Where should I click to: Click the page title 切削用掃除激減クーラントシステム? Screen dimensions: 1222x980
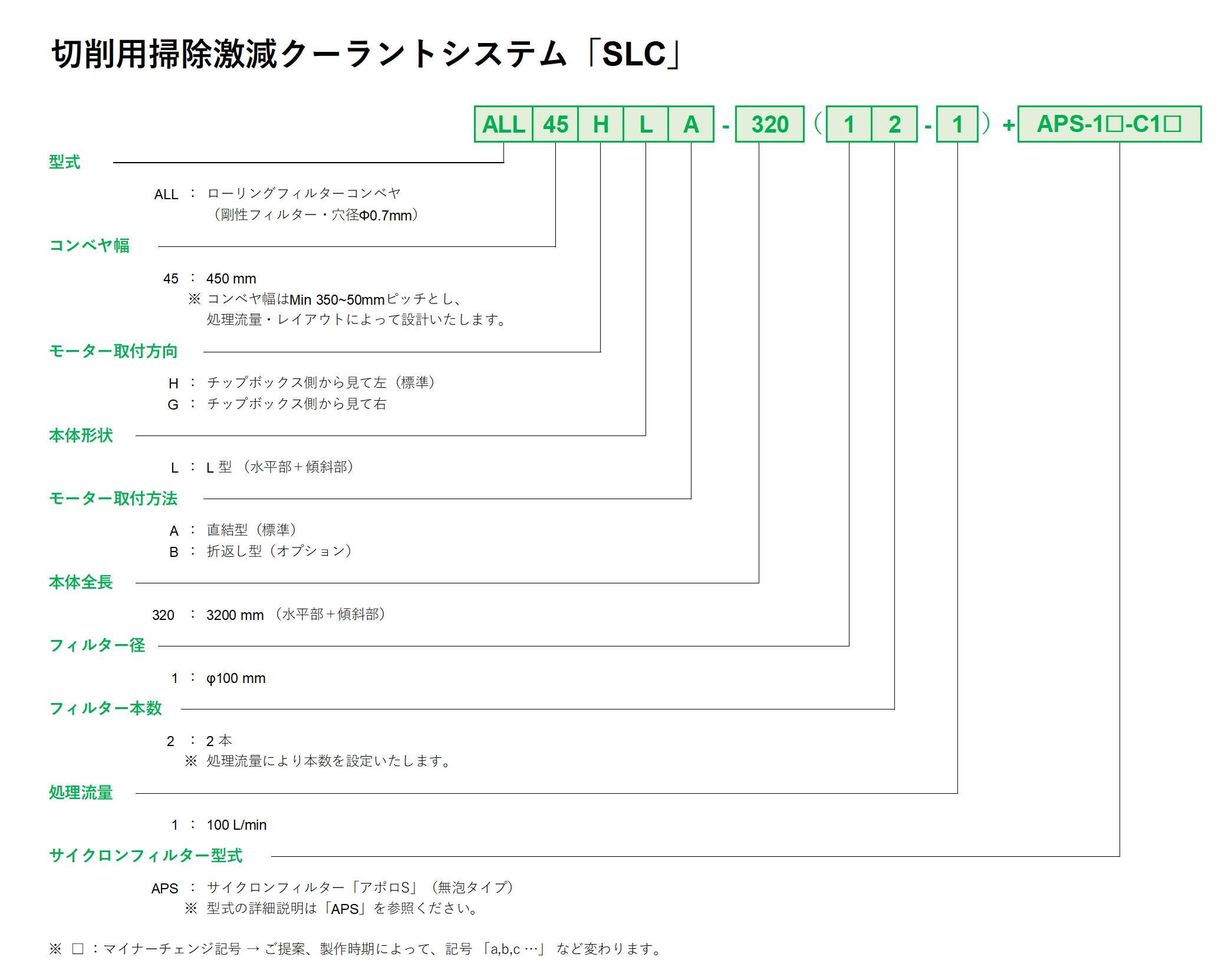[x=309, y=54]
